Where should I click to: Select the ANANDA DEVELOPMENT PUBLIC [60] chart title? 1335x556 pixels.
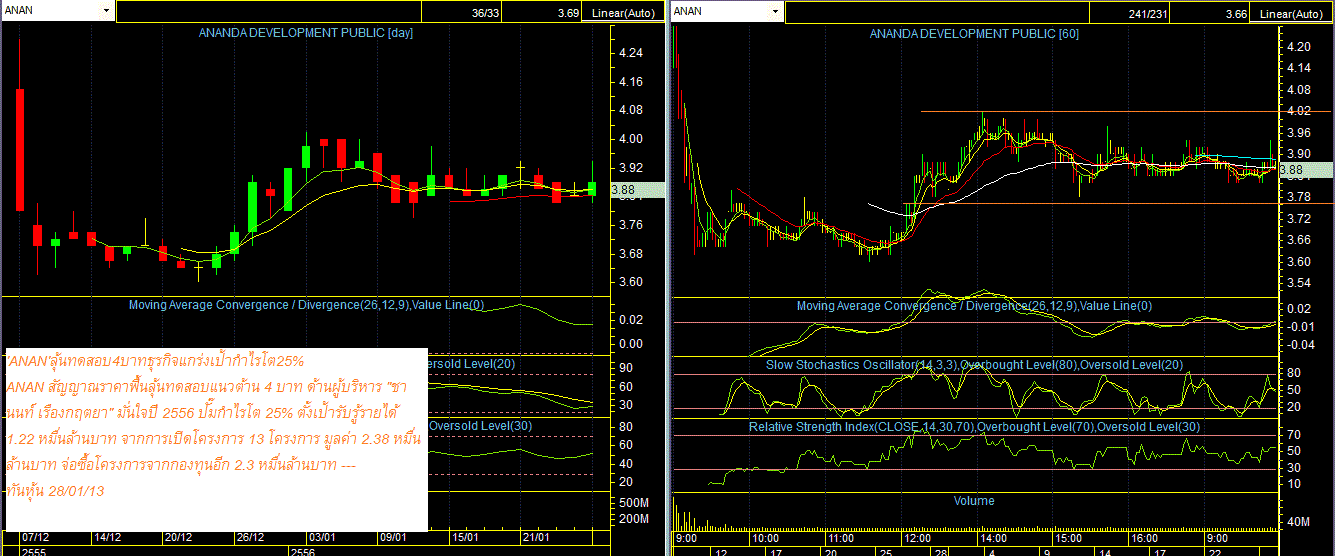coord(974,33)
